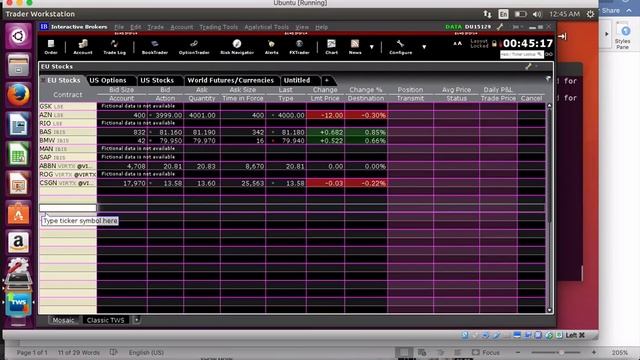This screenshot has height=360, width=640.
Task: Click volume indicator in top bar
Action: 537,14
